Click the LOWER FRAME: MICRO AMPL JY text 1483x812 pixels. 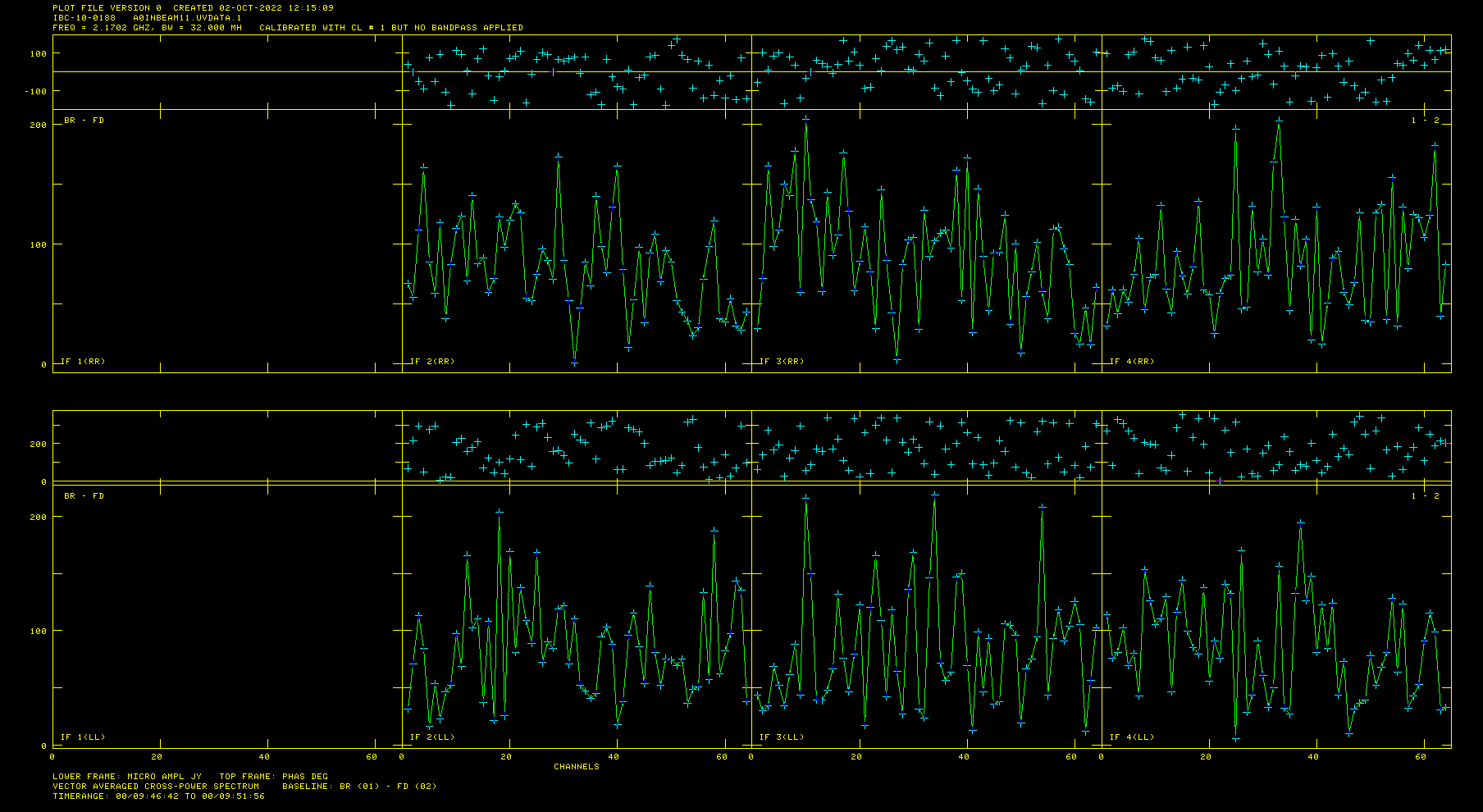[x=127, y=777]
